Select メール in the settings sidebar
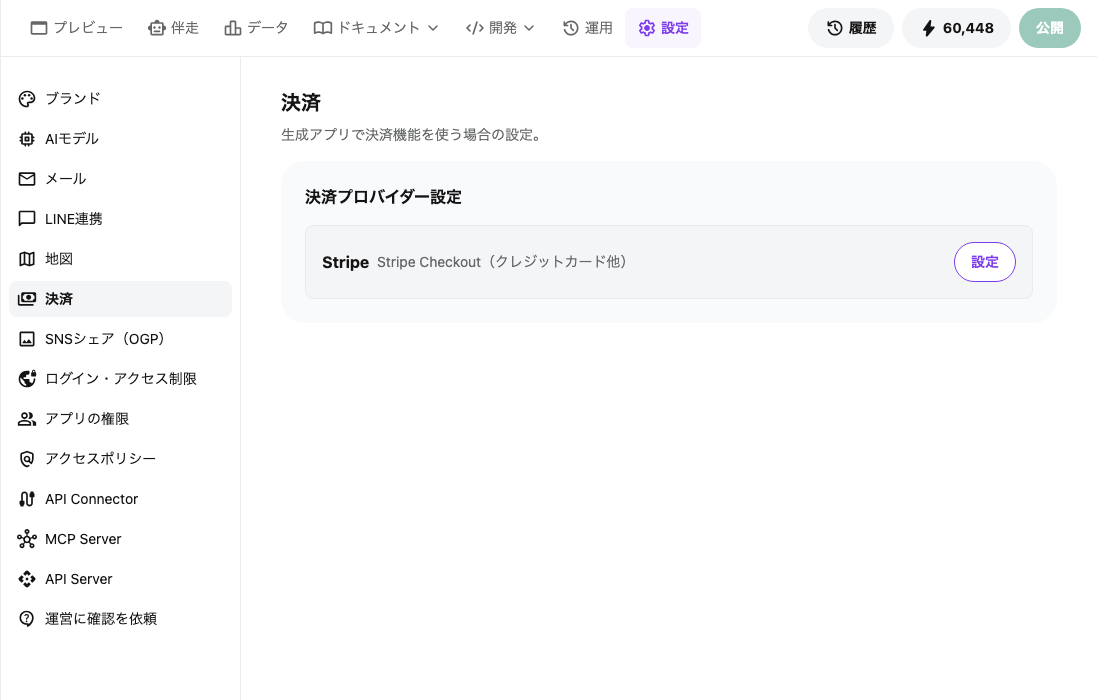 [x=120, y=179]
